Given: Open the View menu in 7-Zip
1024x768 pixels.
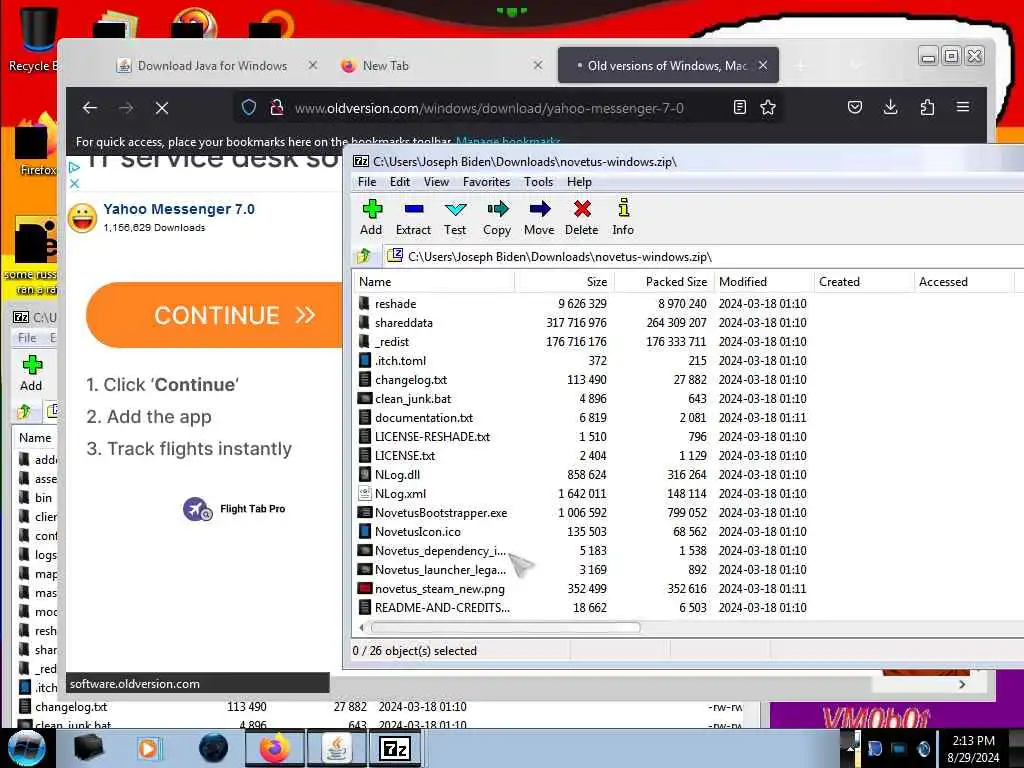Looking at the screenshot, I should tap(436, 182).
